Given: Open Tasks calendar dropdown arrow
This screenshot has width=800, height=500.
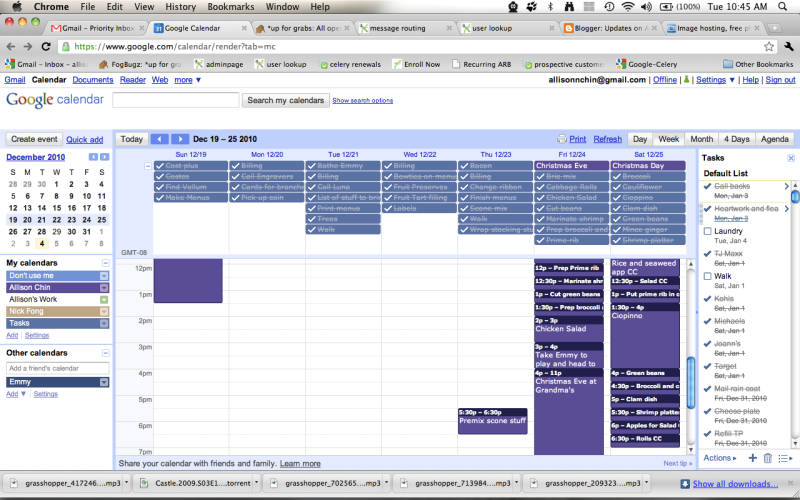Looking at the screenshot, I should tap(104, 323).
